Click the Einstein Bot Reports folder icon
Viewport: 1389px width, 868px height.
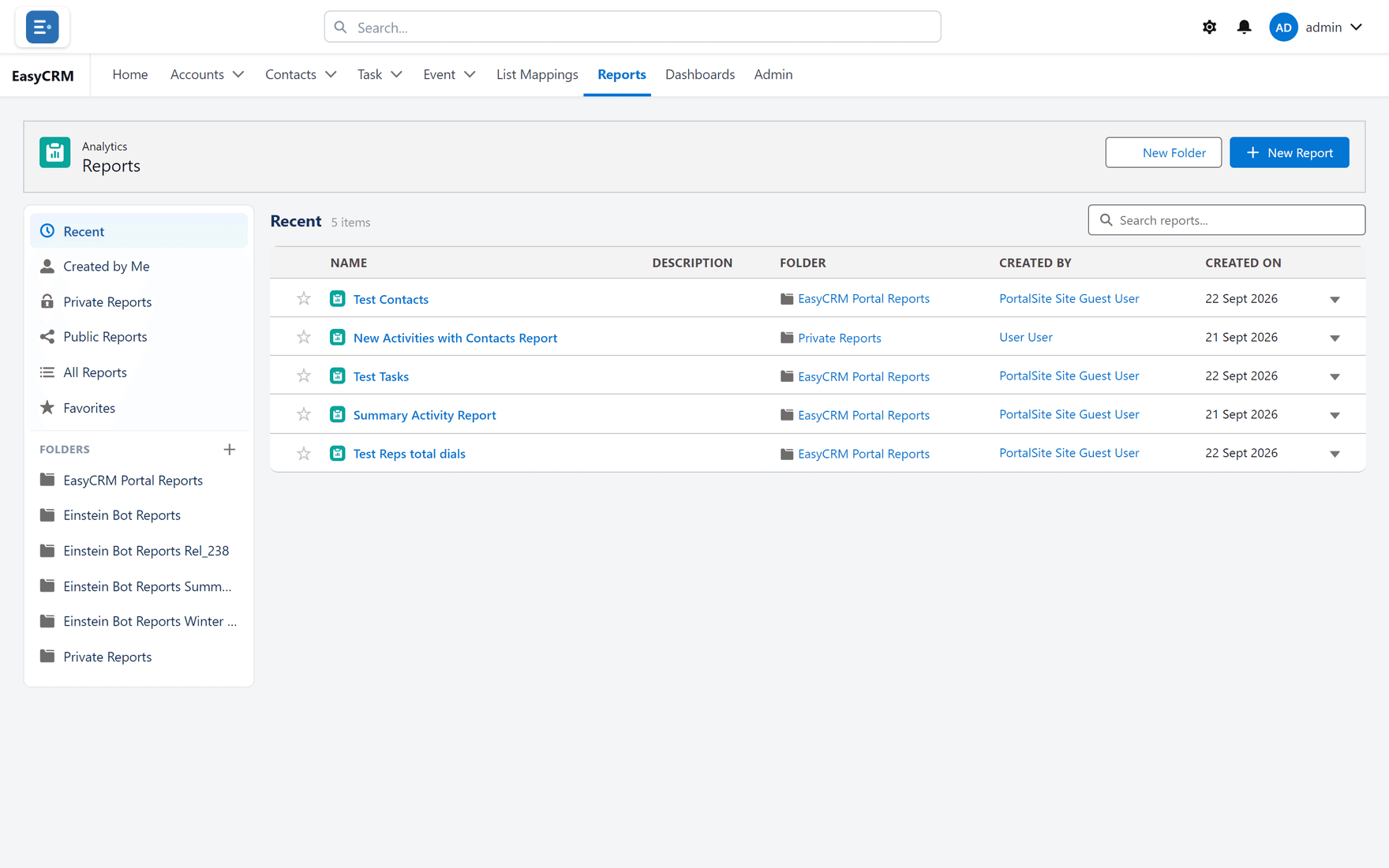pyautogui.click(x=47, y=515)
